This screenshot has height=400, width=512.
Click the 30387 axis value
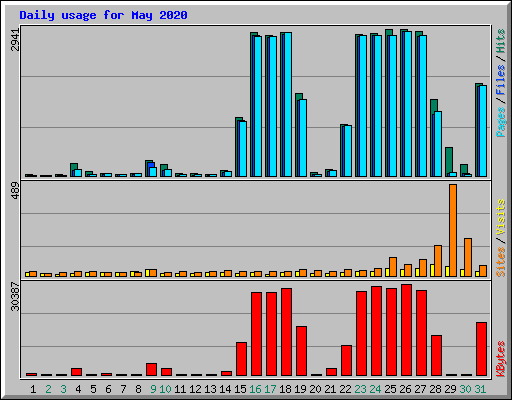click(x=16, y=296)
